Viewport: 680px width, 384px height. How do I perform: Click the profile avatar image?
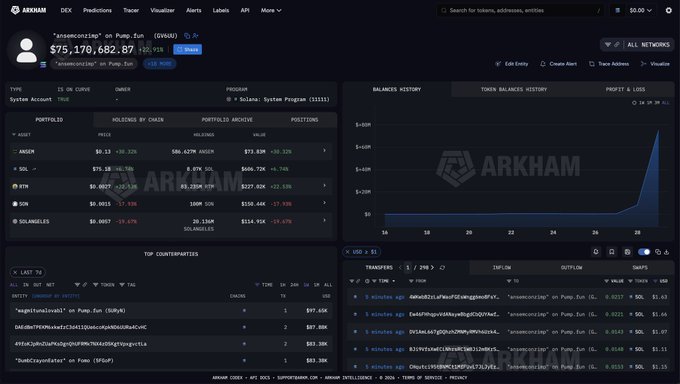(26, 50)
